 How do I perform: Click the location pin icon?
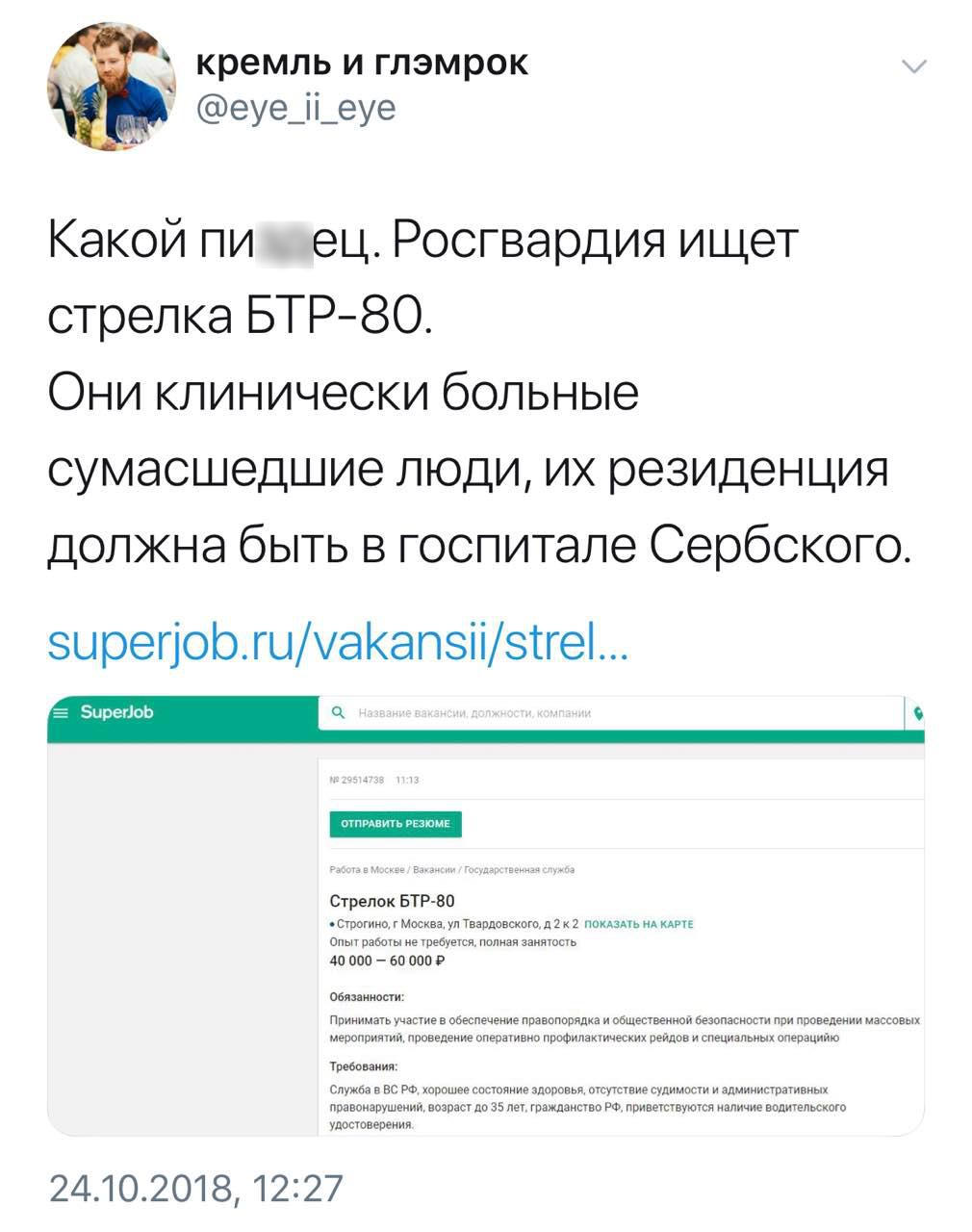click(x=918, y=713)
